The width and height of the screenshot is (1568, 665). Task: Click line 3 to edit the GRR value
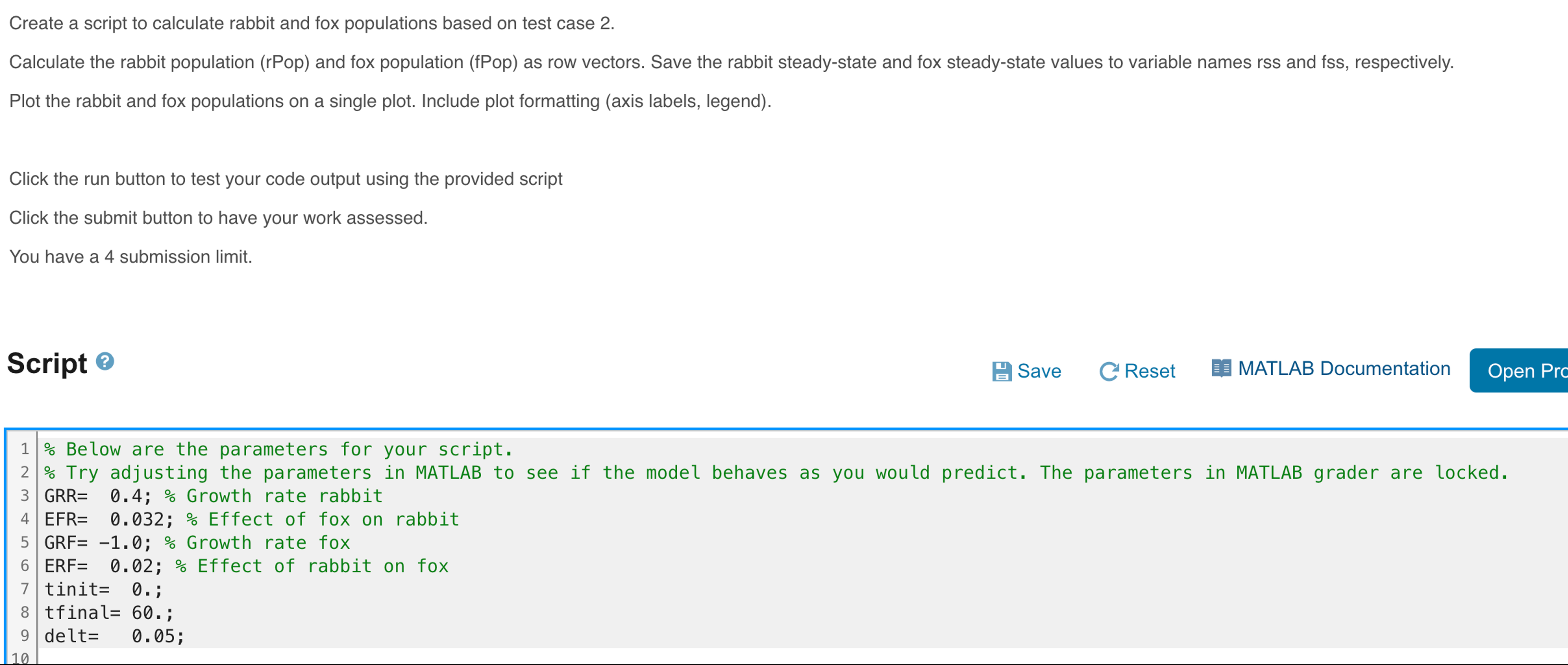coord(122,496)
